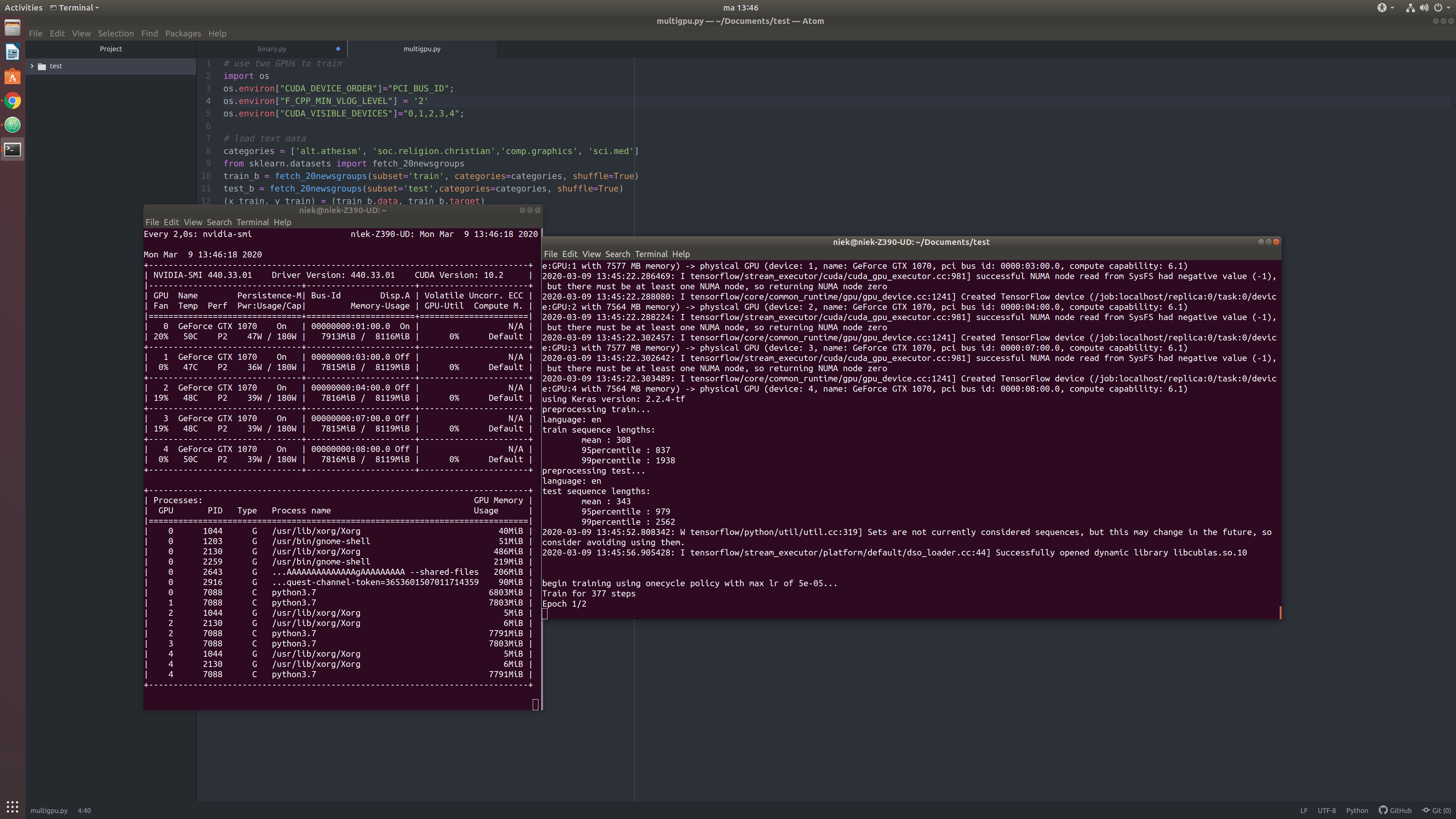Open Ubuntu Software from the dock
Screen dimensions: 1456x819
pyautogui.click(x=12, y=76)
